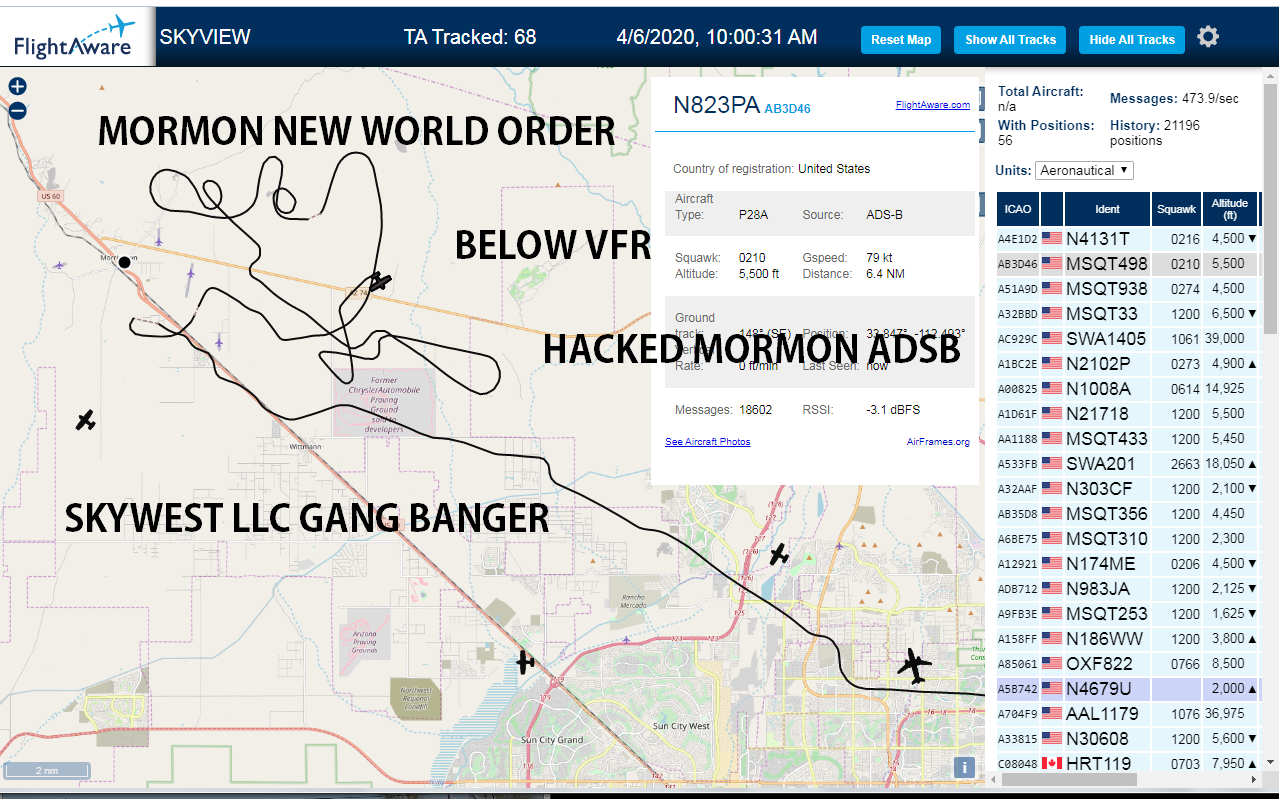1279x799 pixels.
Task: Select the N1008A row
Action: [1128, 389]
